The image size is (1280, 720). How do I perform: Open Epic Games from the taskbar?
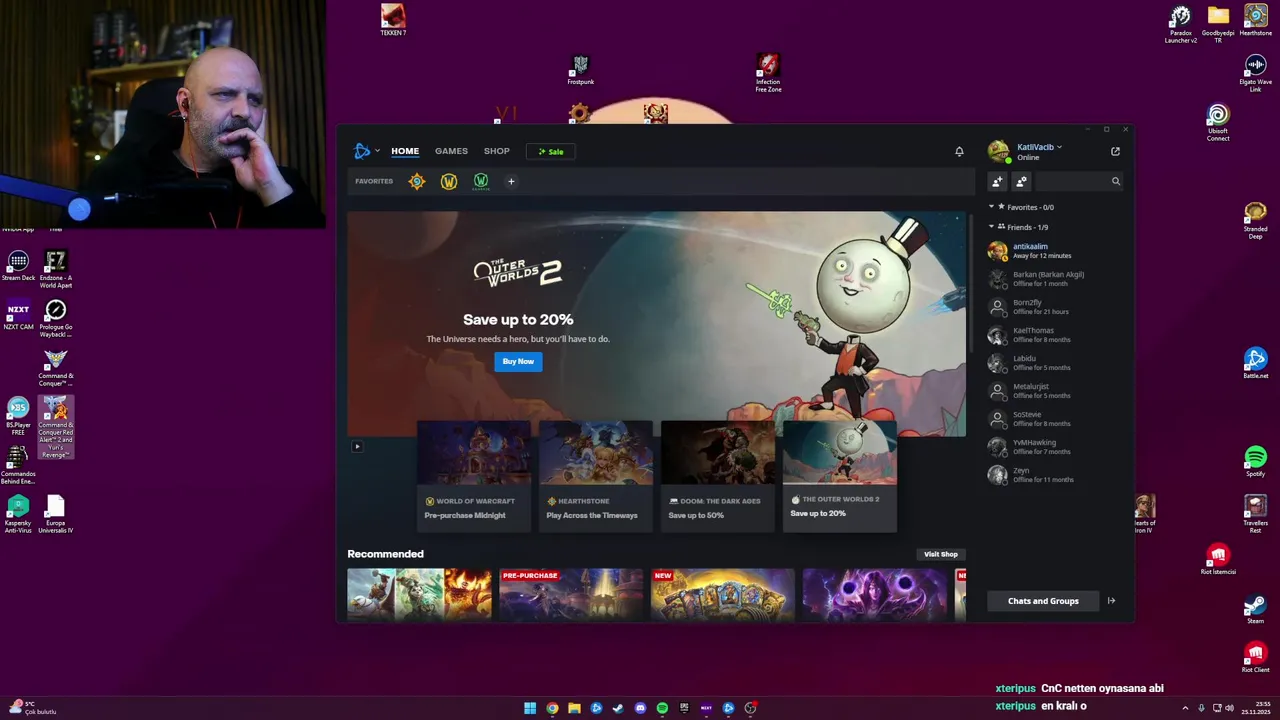[x=684, y=708]
